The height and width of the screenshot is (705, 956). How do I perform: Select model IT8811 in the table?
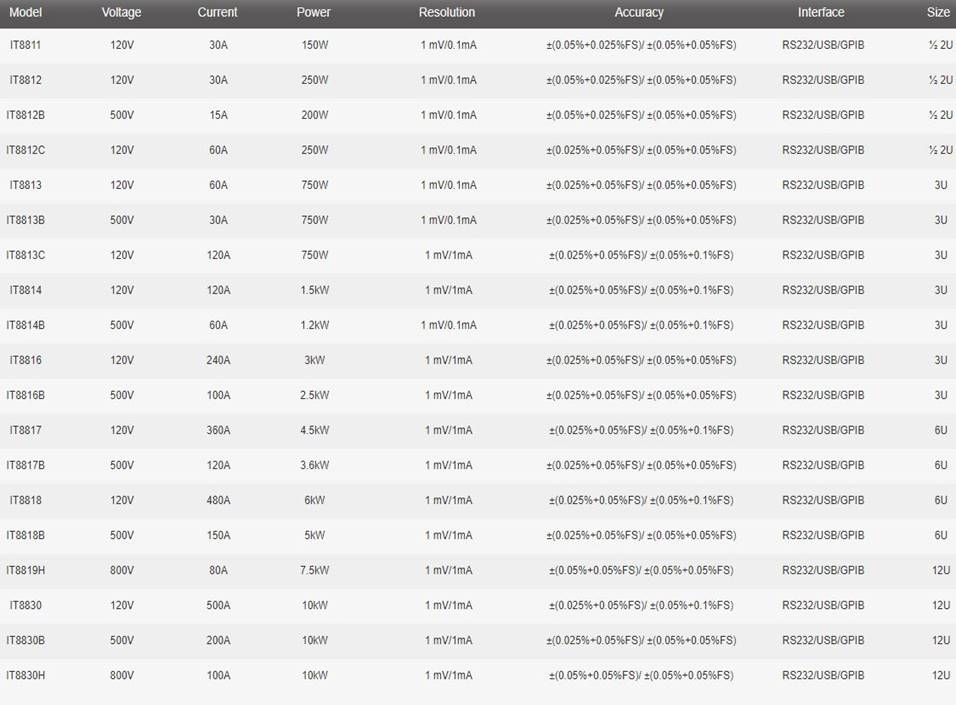pos(26,45)
